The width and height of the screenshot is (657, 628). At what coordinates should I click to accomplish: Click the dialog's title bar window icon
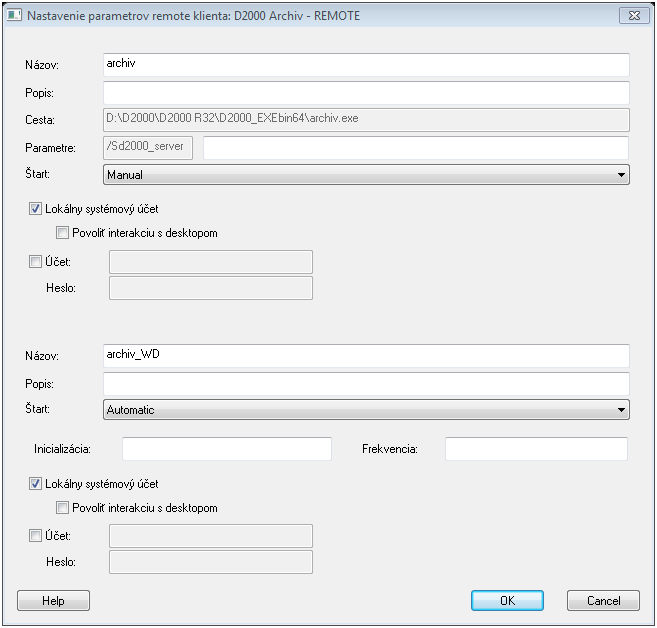(13, 16)
